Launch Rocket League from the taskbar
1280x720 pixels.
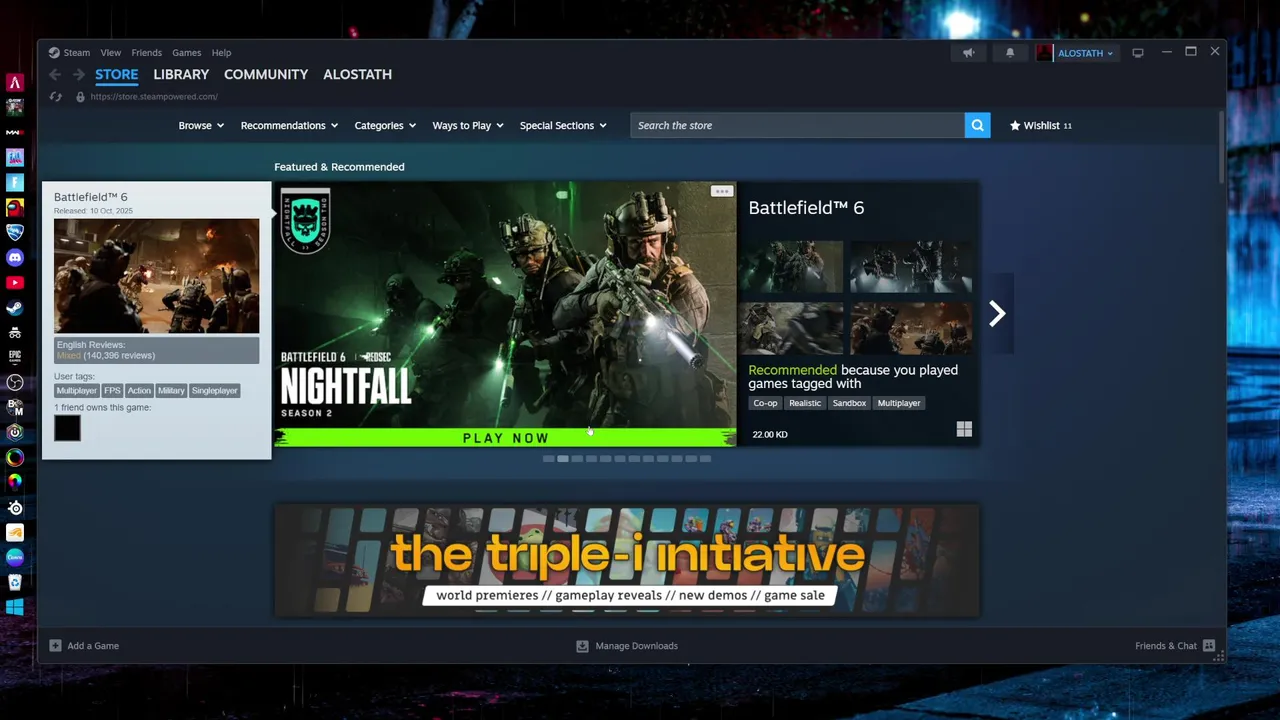coord(15,233)
